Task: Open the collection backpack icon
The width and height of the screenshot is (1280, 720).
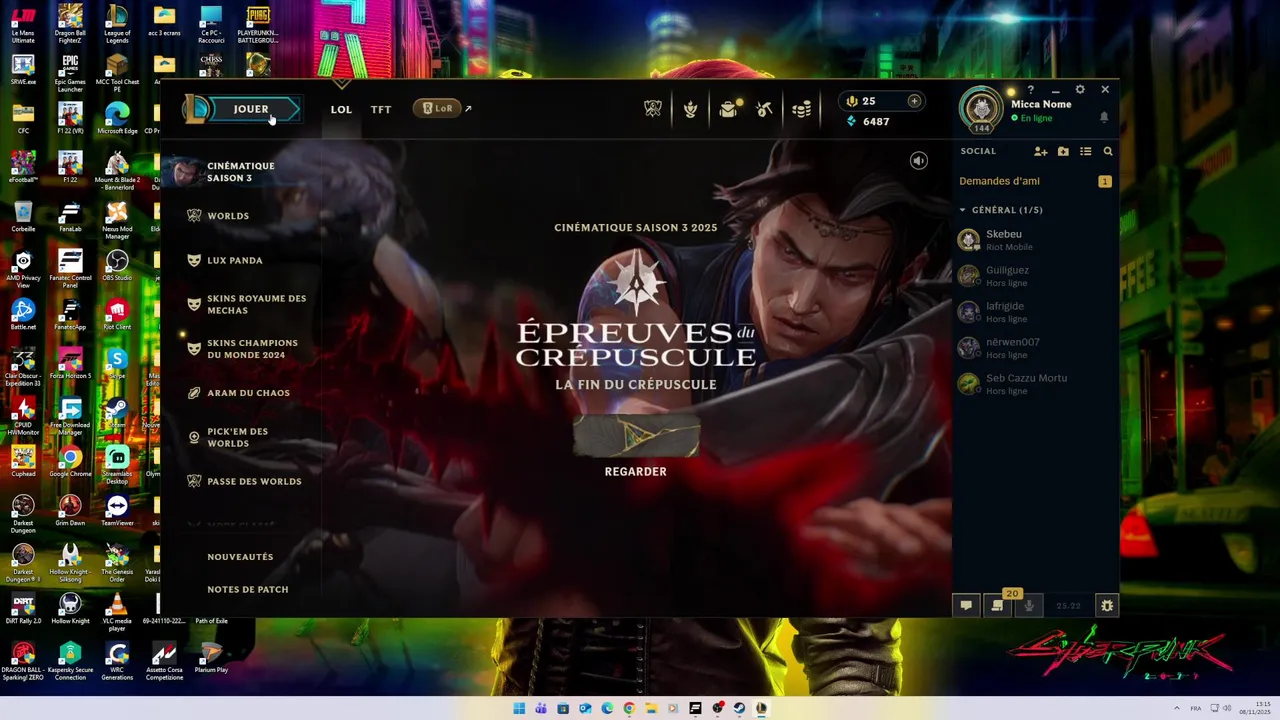Action: pos(728,109)
